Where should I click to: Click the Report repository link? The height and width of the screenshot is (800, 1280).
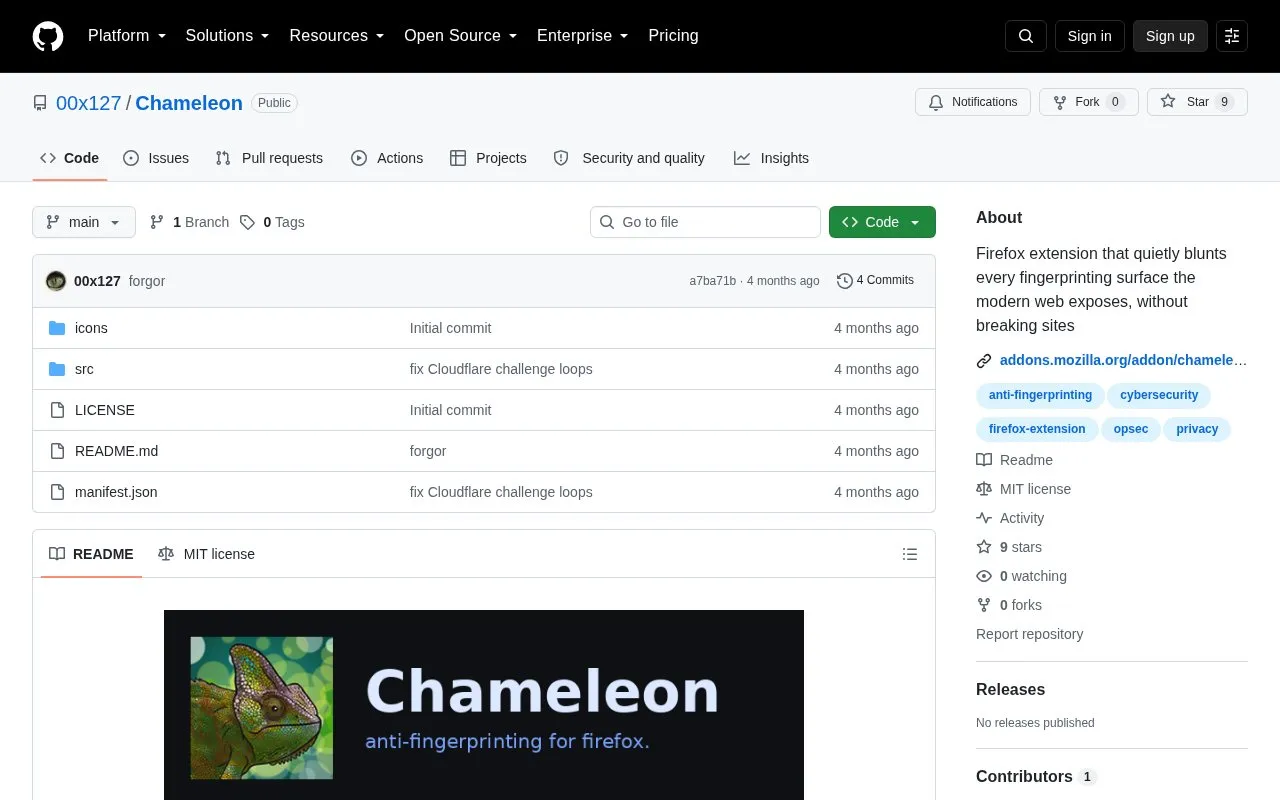point(1029,634)
